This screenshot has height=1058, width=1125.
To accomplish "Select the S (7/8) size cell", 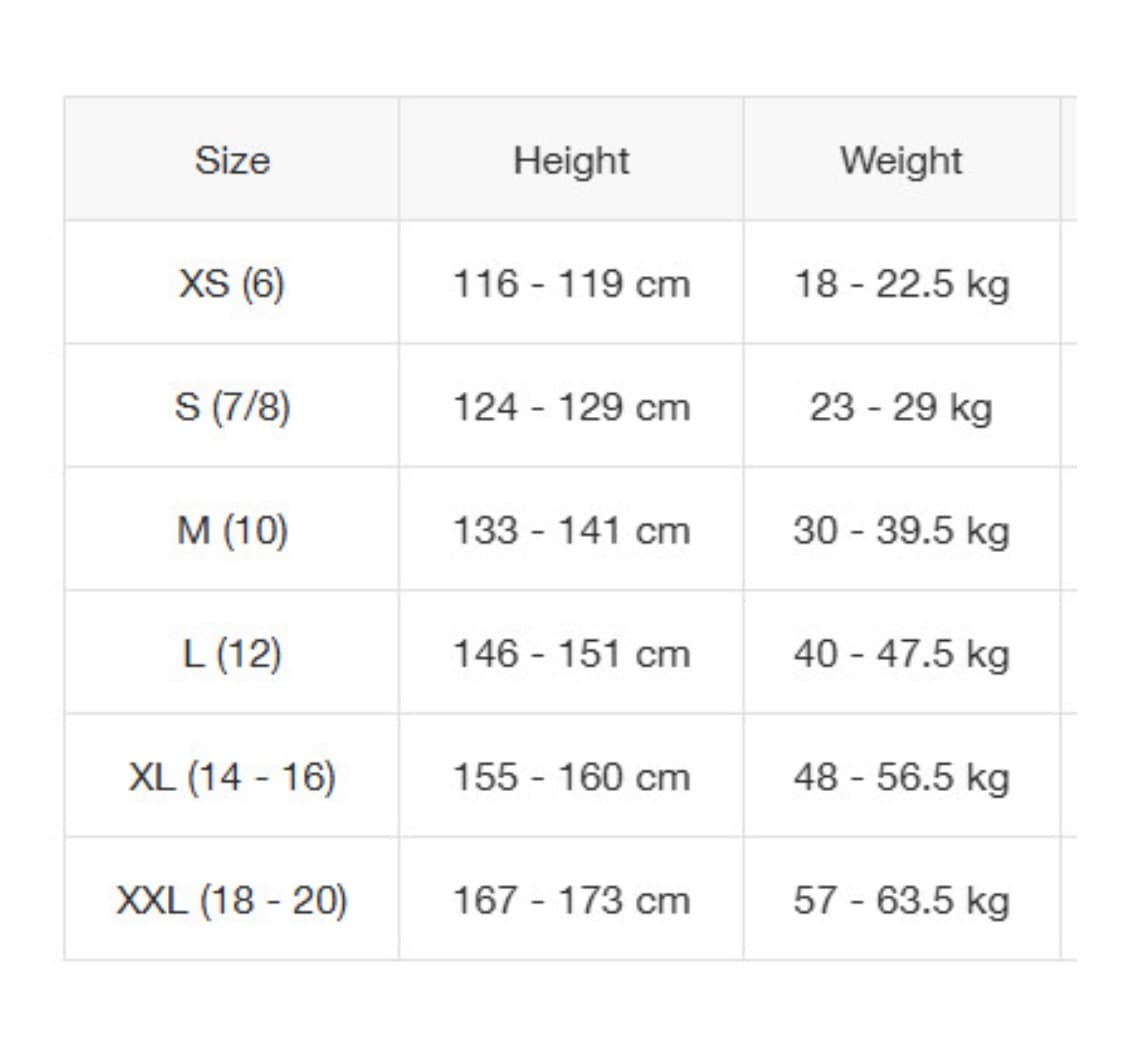I will (x=232, y=407).
